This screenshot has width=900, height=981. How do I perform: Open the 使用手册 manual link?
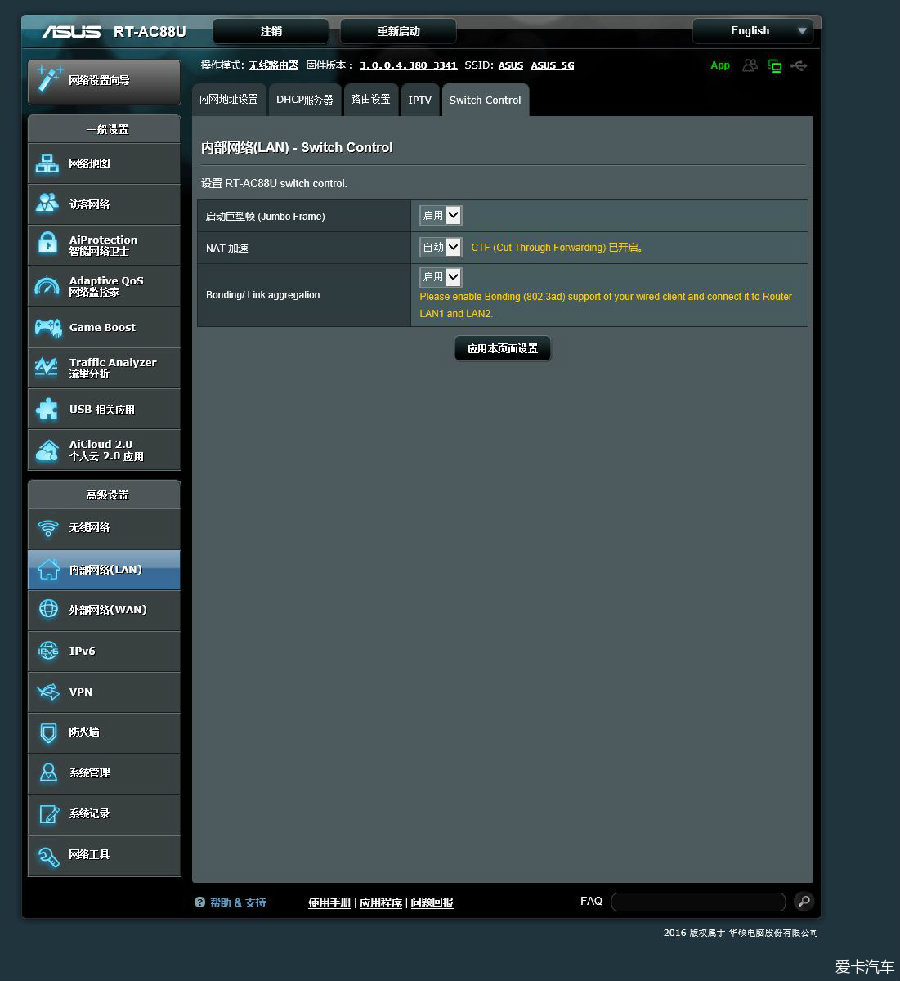(x=330, y=902)
